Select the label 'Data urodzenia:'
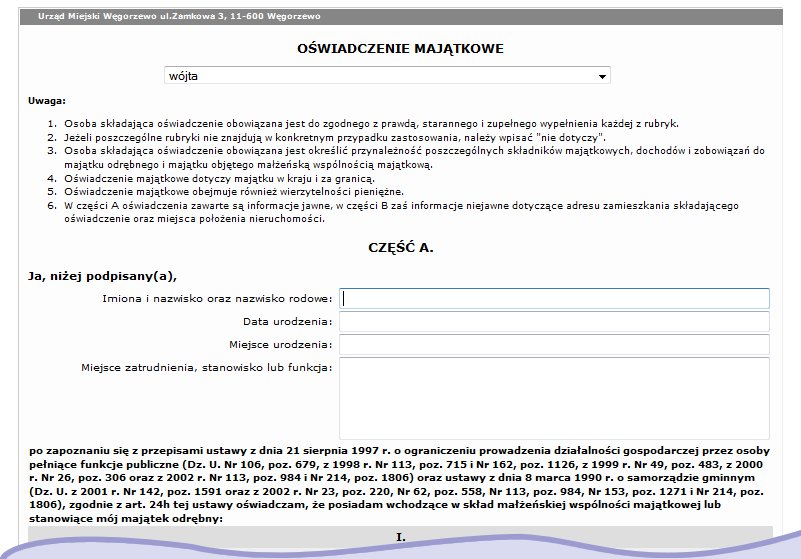Screen dimensions: 801x559 tap(288, 321)
